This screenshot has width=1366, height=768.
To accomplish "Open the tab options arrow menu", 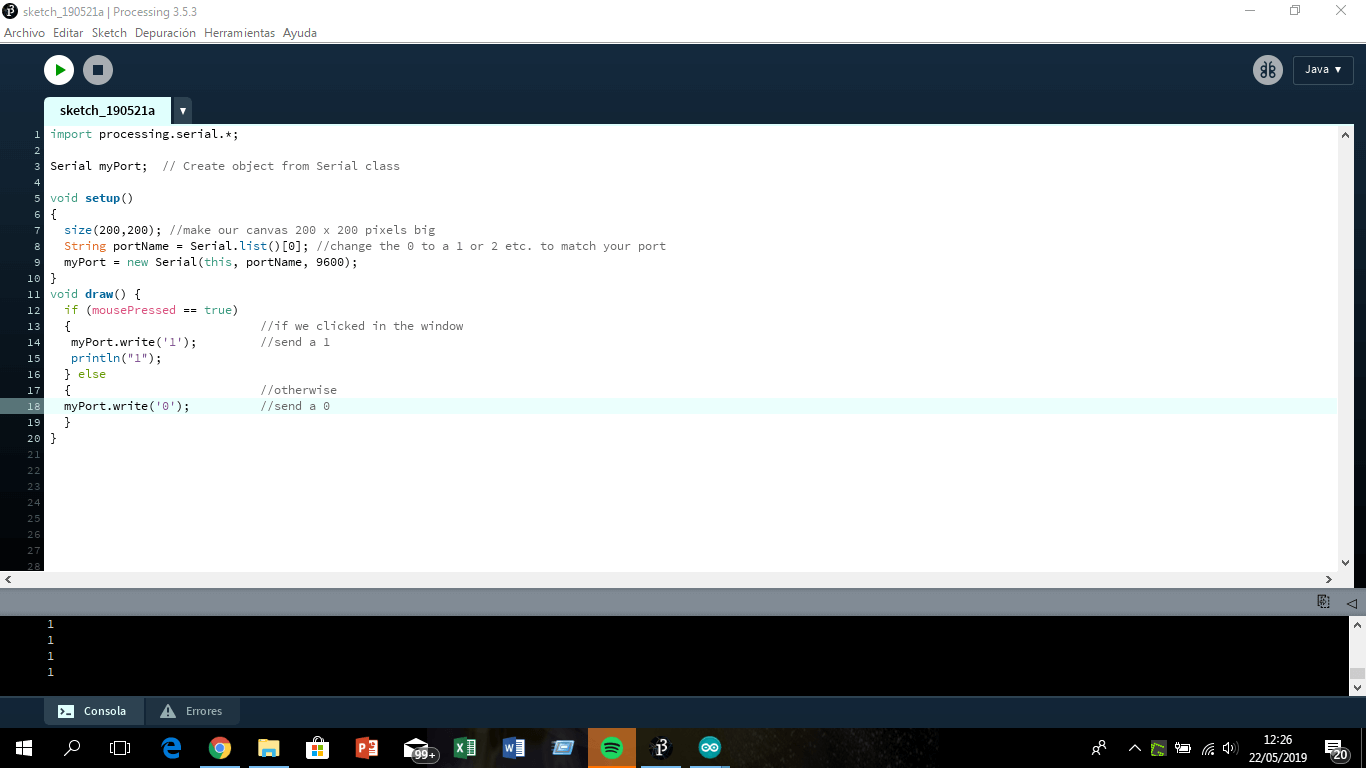I will coord(182,110).
